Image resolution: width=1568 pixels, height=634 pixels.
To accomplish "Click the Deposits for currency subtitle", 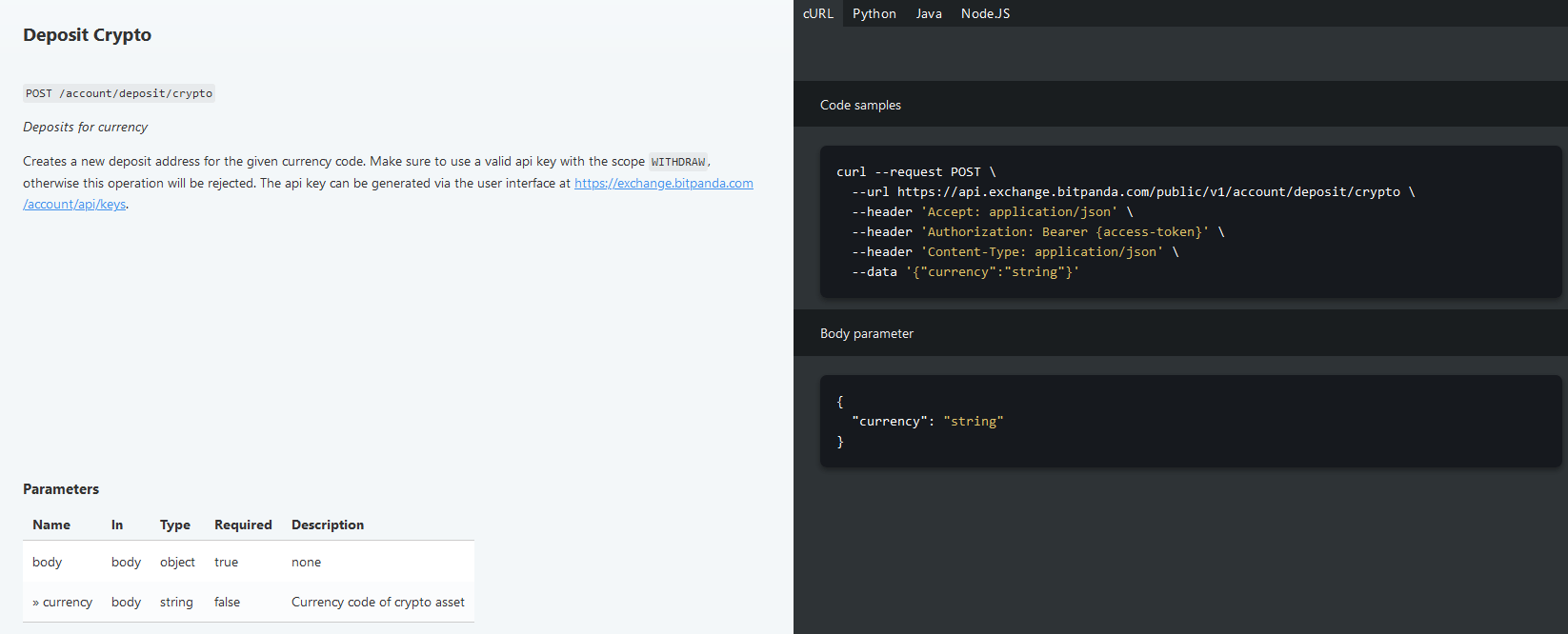I will [x=86, y=127].
